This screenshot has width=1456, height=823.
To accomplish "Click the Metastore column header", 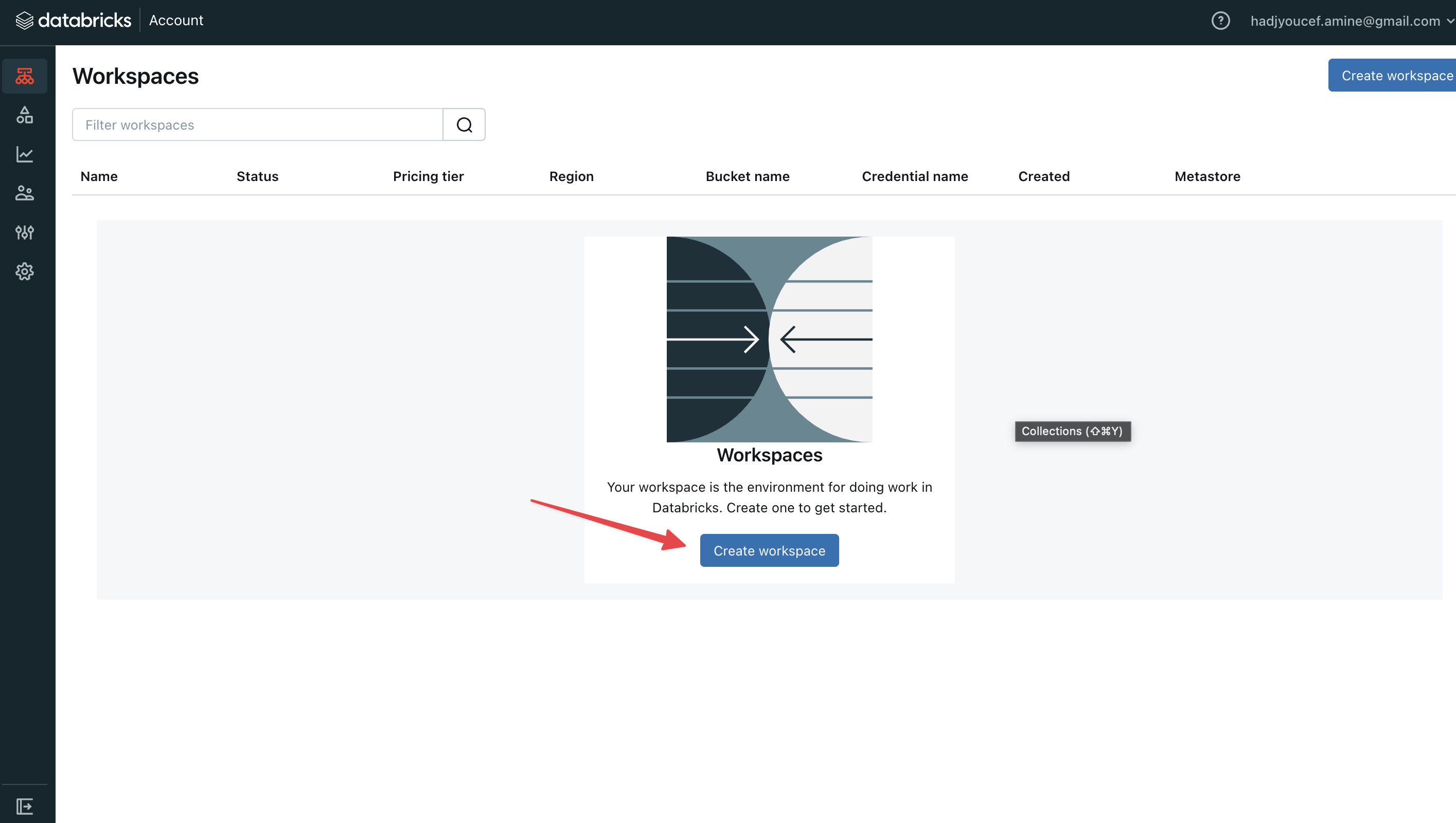I will [1208, 176].
